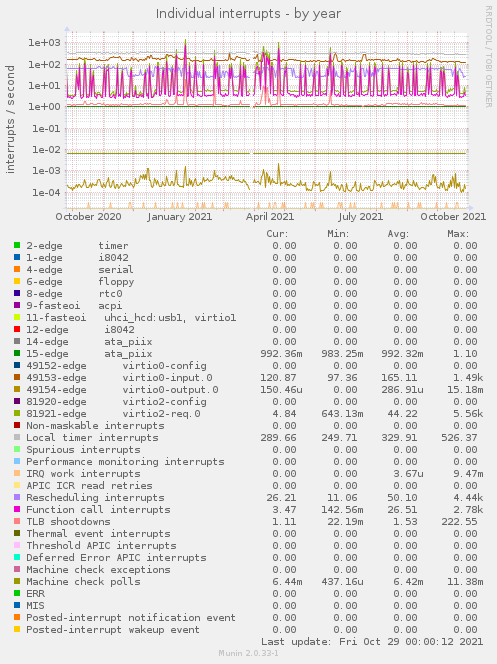Click the Munin 2.0.33-1 footer text
The width and height of the screenshot is (497, 664).
248,653
